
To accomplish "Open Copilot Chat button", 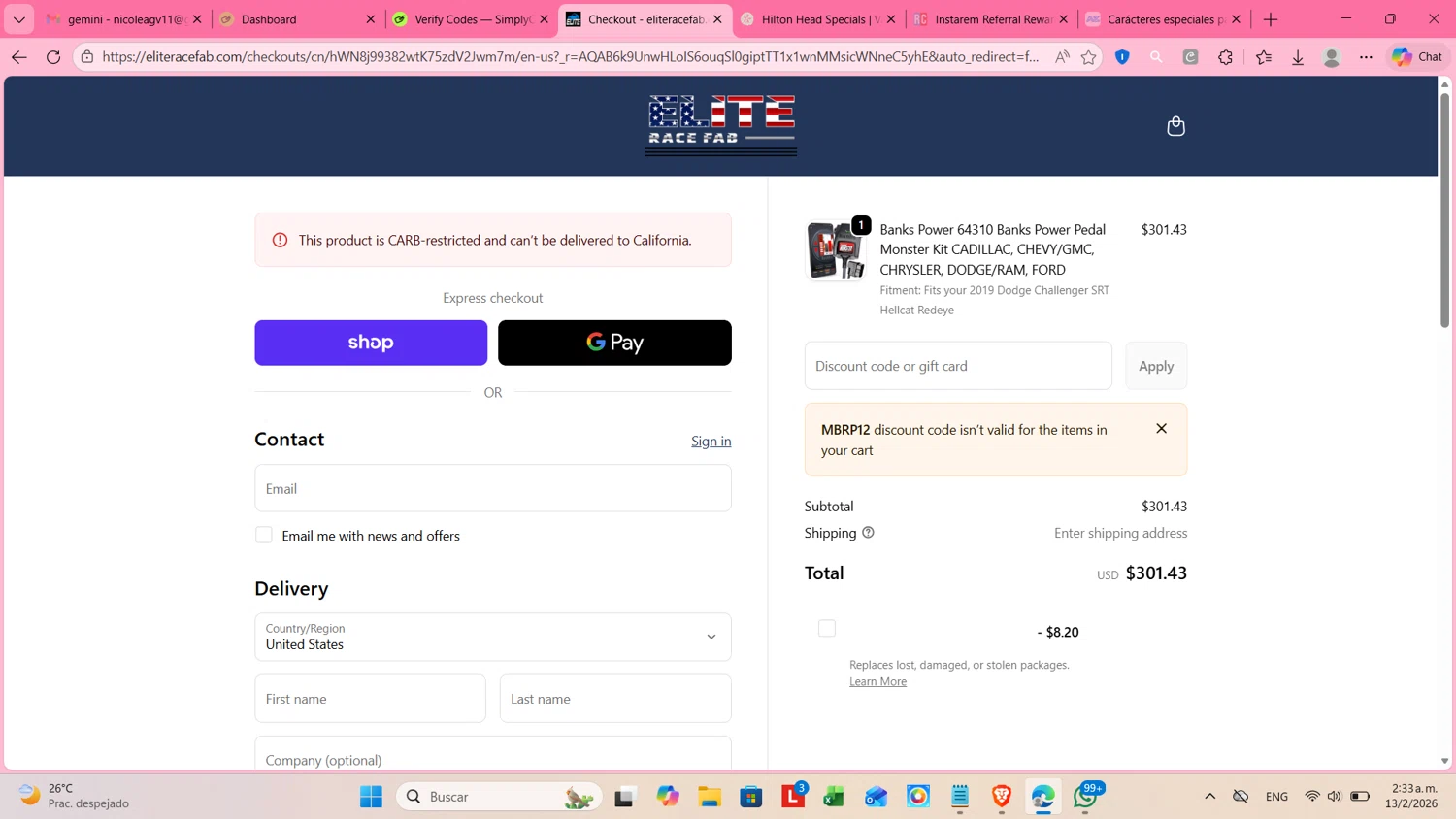I will (1417, 57).
